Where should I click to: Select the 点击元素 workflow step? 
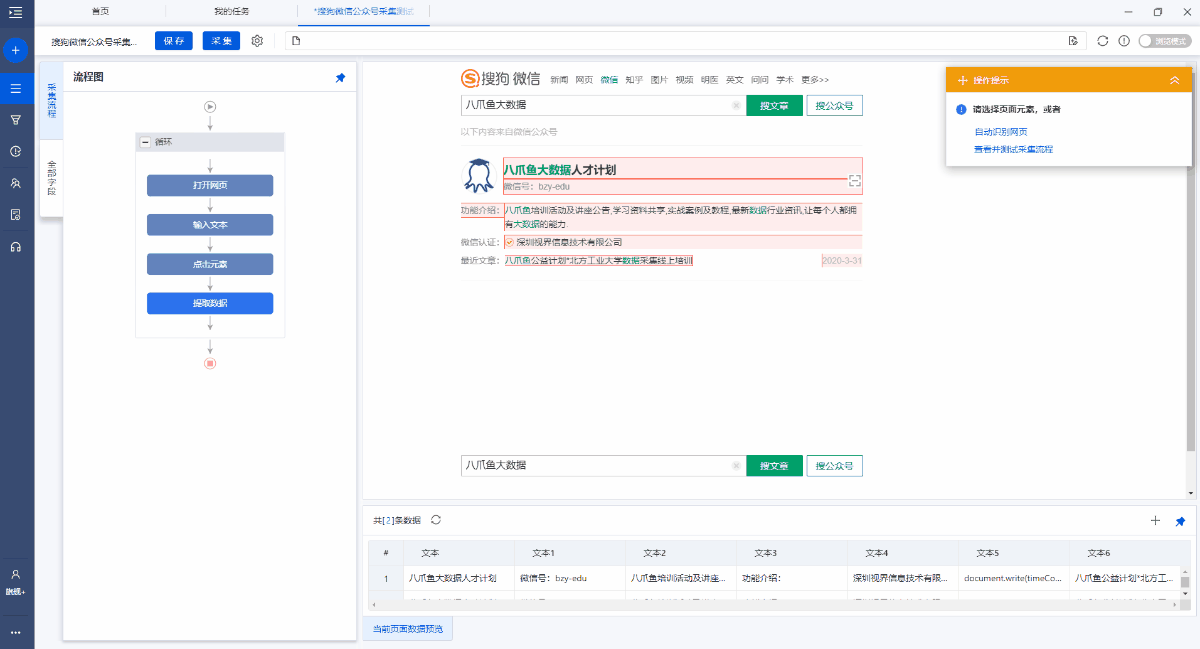[x=210, y=264]
